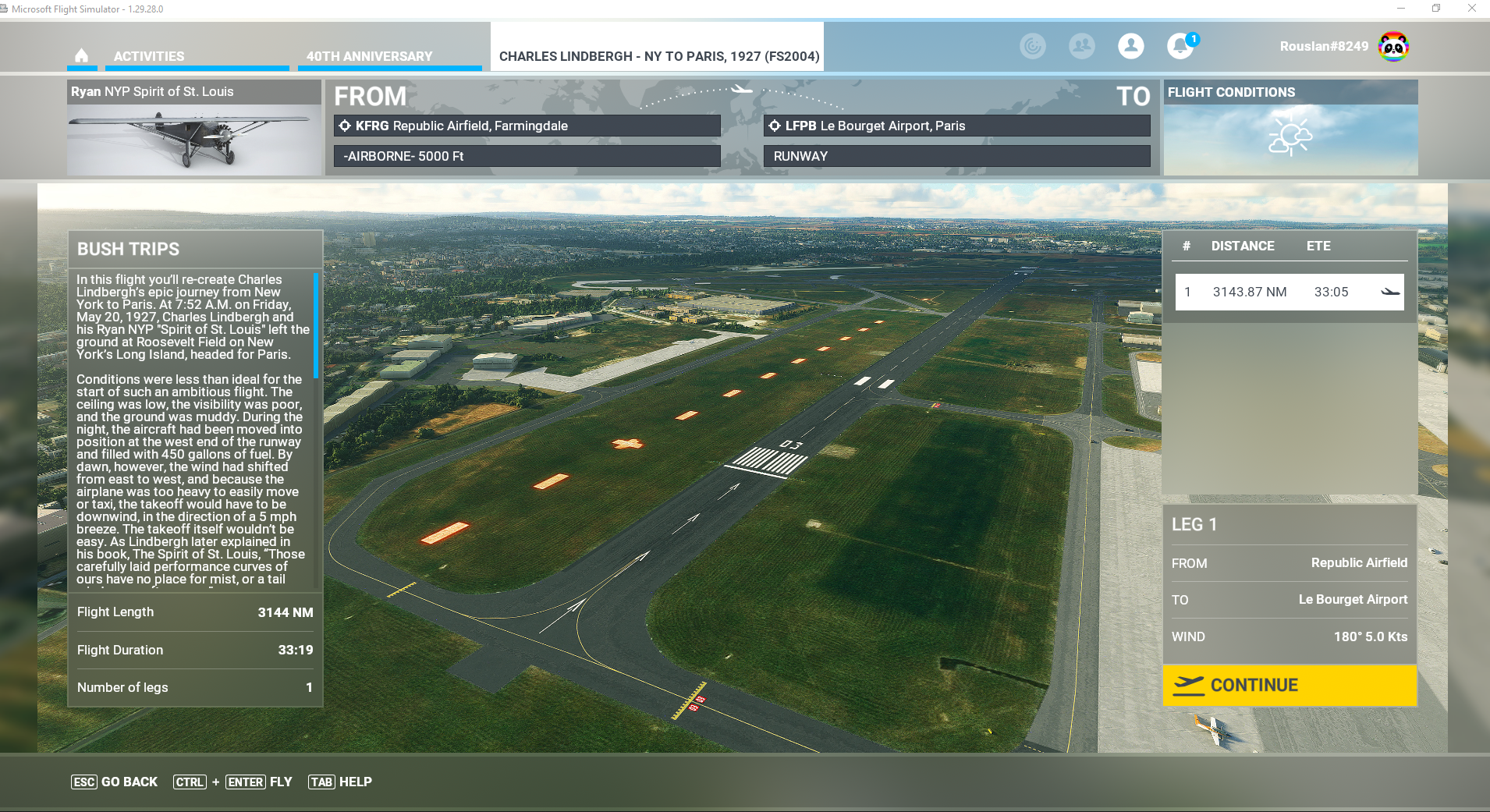
Task: Click the airplane icon in leg row
Action: pos(1390,292)
